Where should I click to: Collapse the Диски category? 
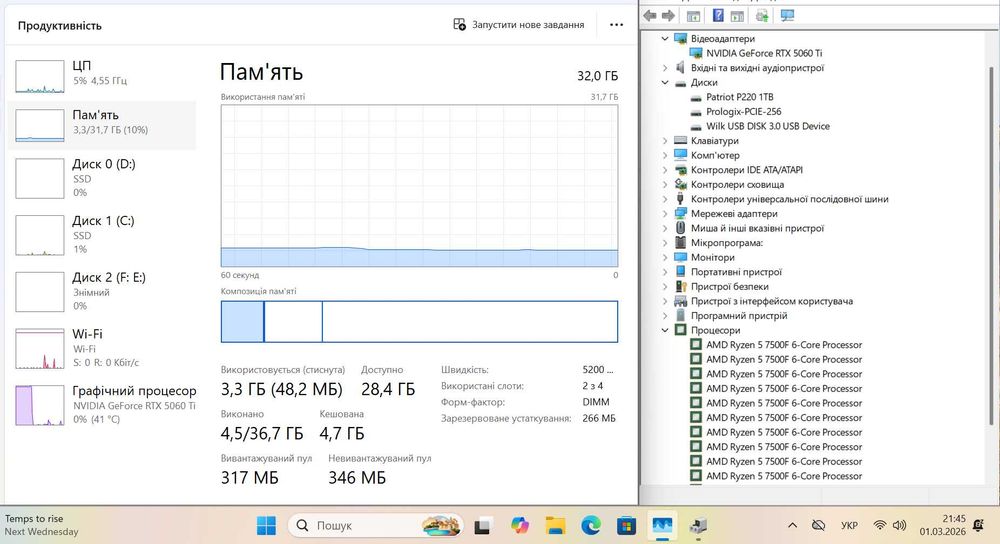click(665, 82)
